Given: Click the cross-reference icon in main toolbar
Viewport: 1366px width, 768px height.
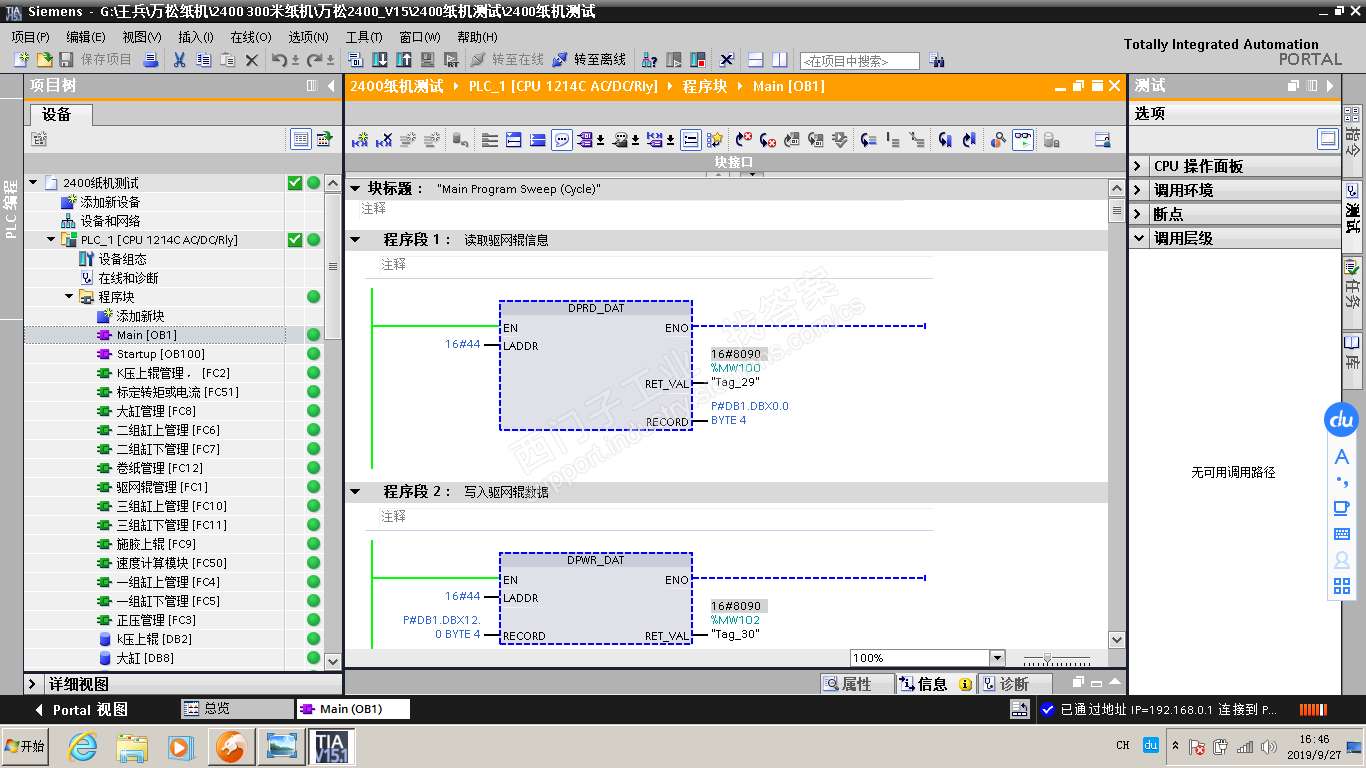Looking at the screenshot, I should click(x=727, y=60).
